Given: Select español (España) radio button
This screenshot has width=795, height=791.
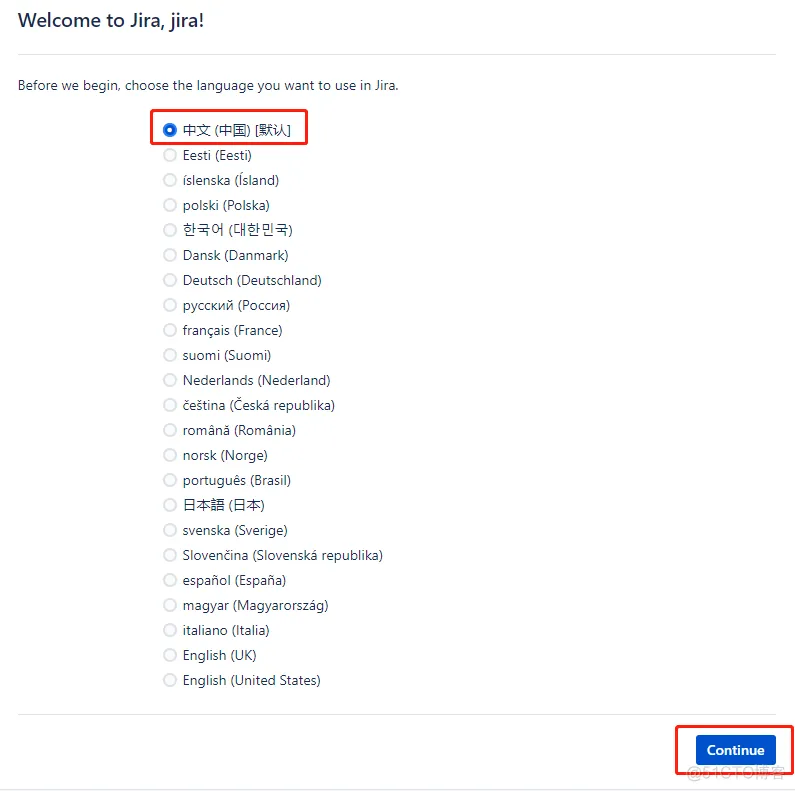Looking at the screenshot, I should pos(170,580).
